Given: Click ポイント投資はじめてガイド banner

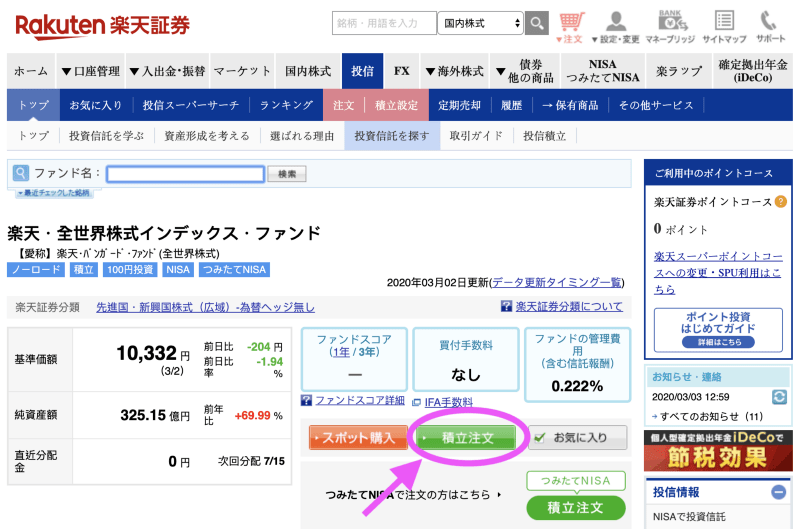Looking at the screenshot, I should coord(718,330).
